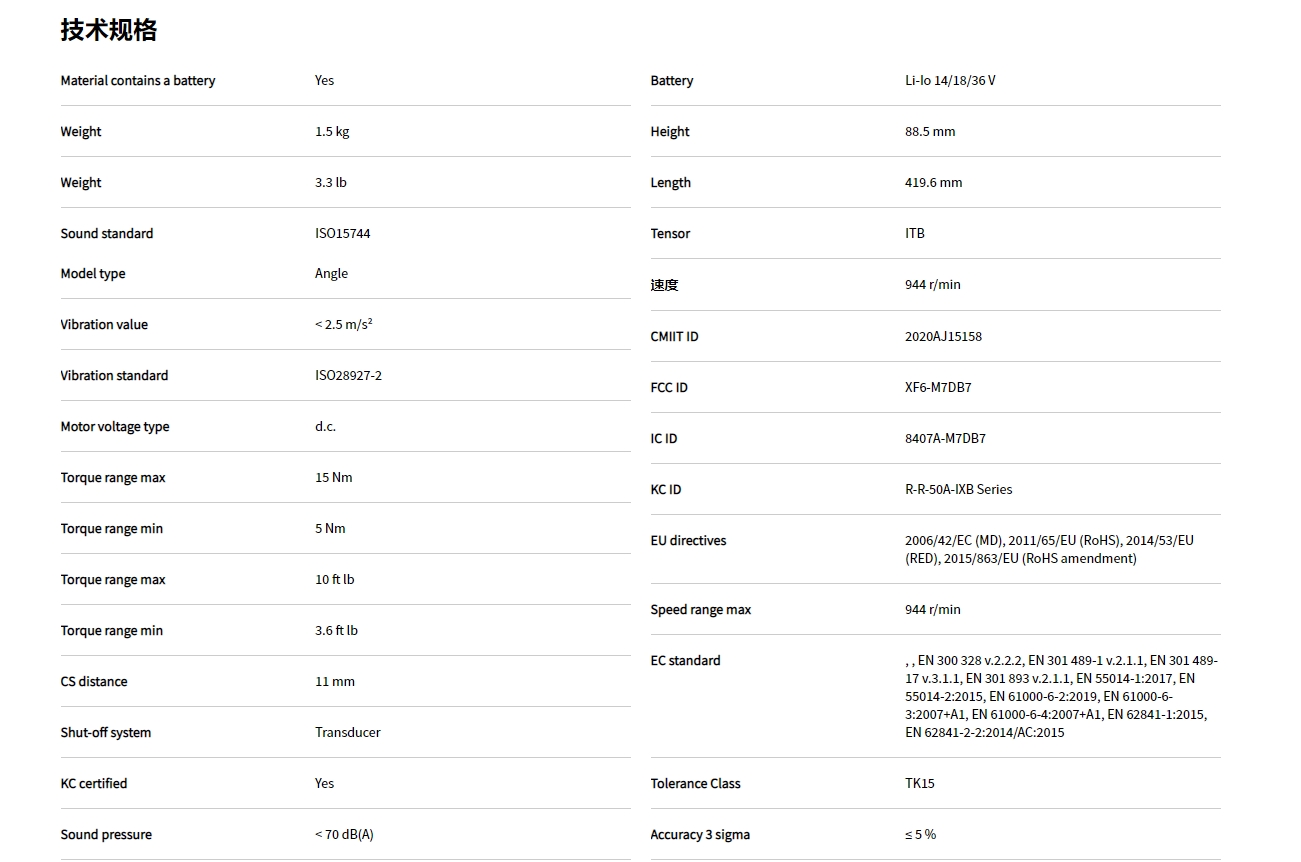Viewport: 1301px width, 862px height.
Task: Select the TK15 tolerance class value
Action: 920,784
